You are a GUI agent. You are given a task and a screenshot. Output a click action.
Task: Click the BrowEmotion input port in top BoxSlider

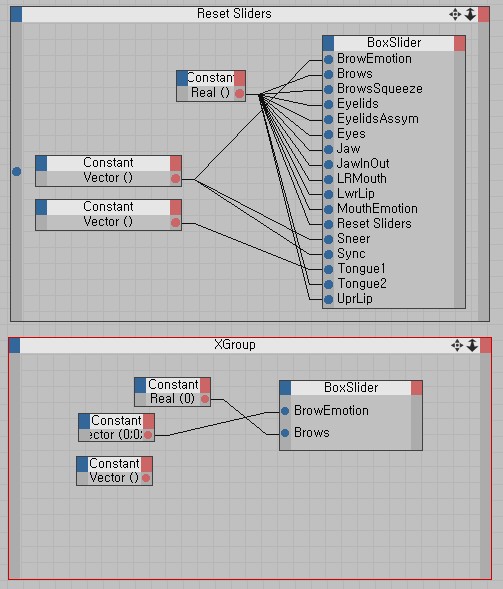328,59
